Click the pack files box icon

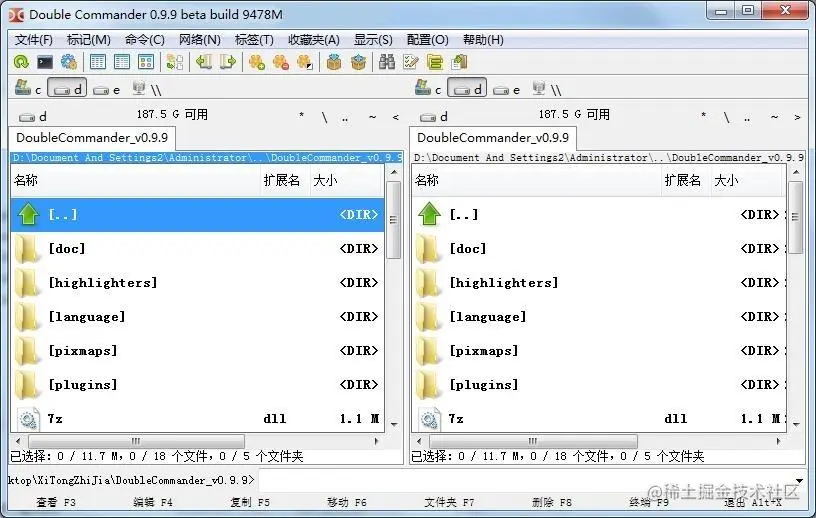click(334, 62)
